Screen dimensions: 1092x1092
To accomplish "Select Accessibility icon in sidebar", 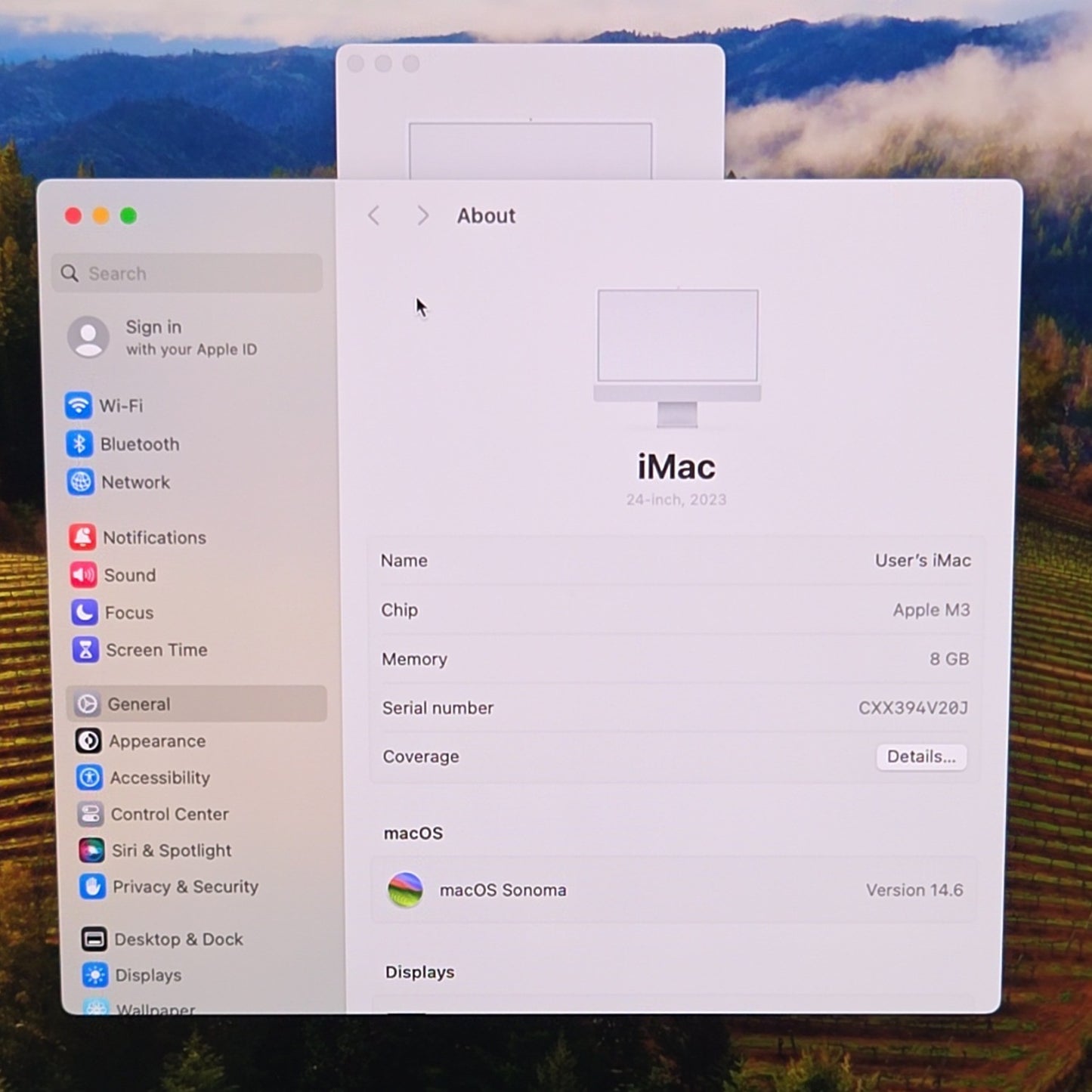I will (x=89, y=778).
